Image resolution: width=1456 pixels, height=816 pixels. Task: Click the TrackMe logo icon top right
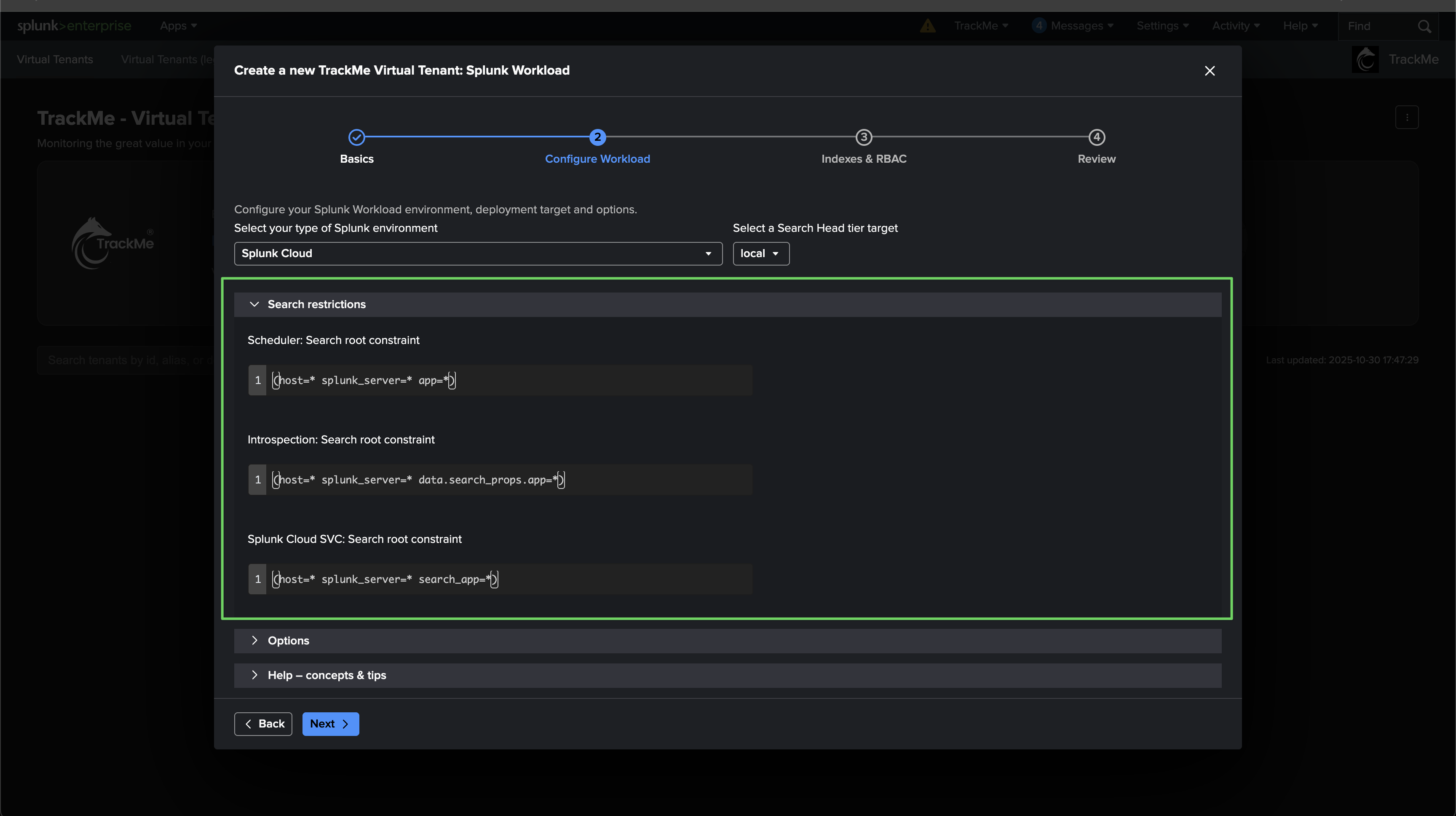1365,59
